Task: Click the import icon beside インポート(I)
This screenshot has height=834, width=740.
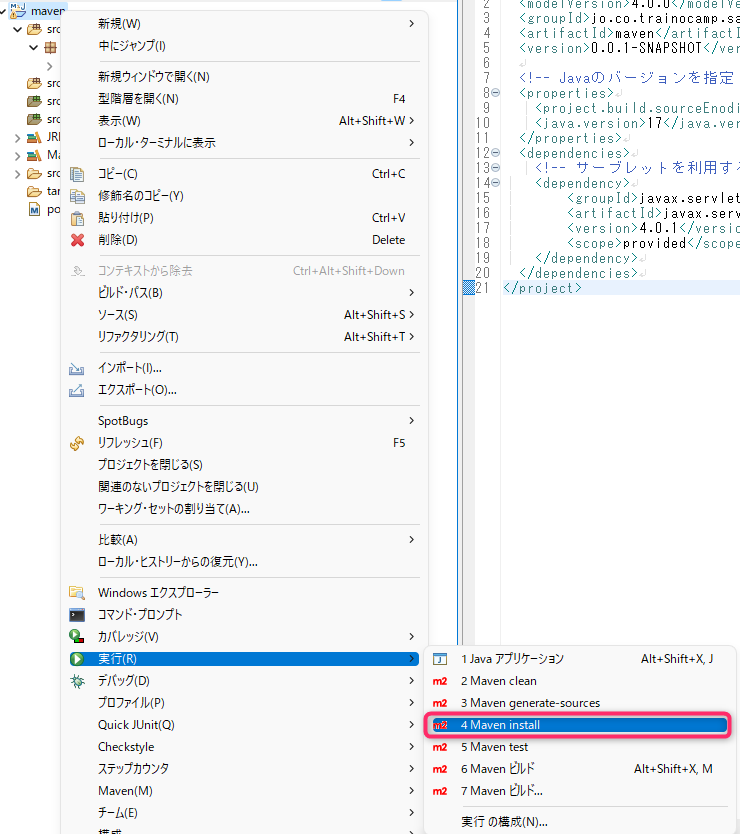Action: [77, 368]
